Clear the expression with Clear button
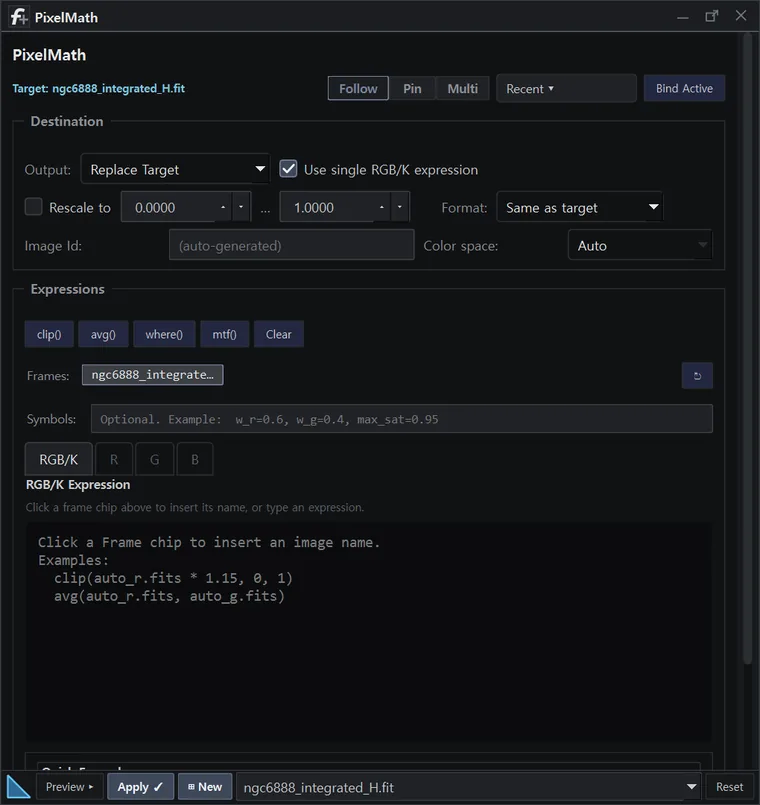The width and height of the screenshot is (760, 805). pyautogui.click(x=278, y=334)
